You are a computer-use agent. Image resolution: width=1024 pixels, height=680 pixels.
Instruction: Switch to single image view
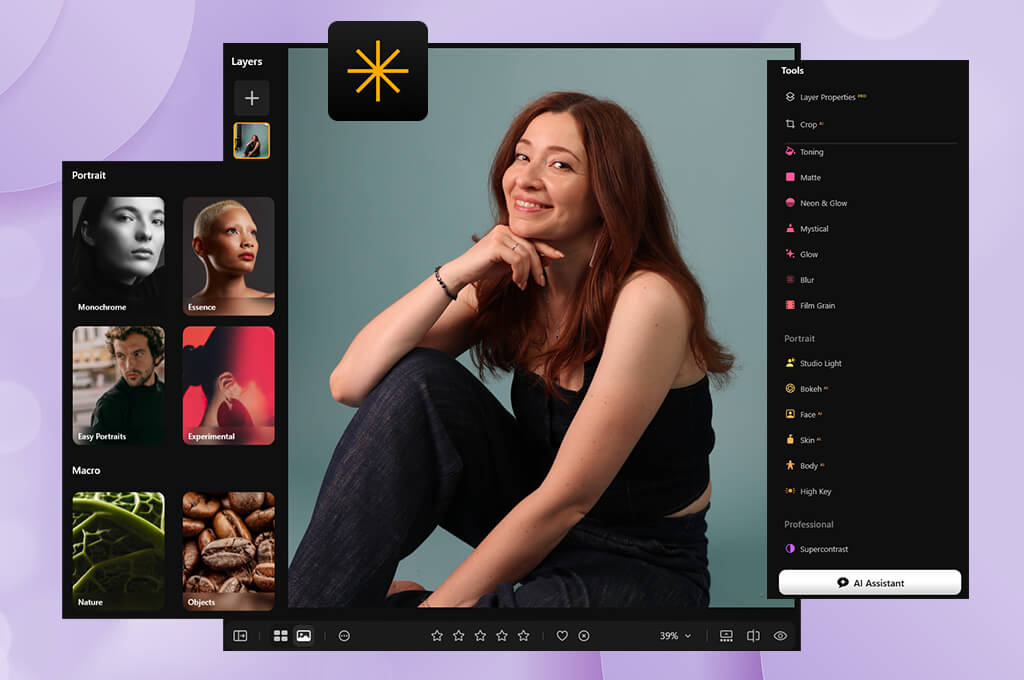pos(304,636)
